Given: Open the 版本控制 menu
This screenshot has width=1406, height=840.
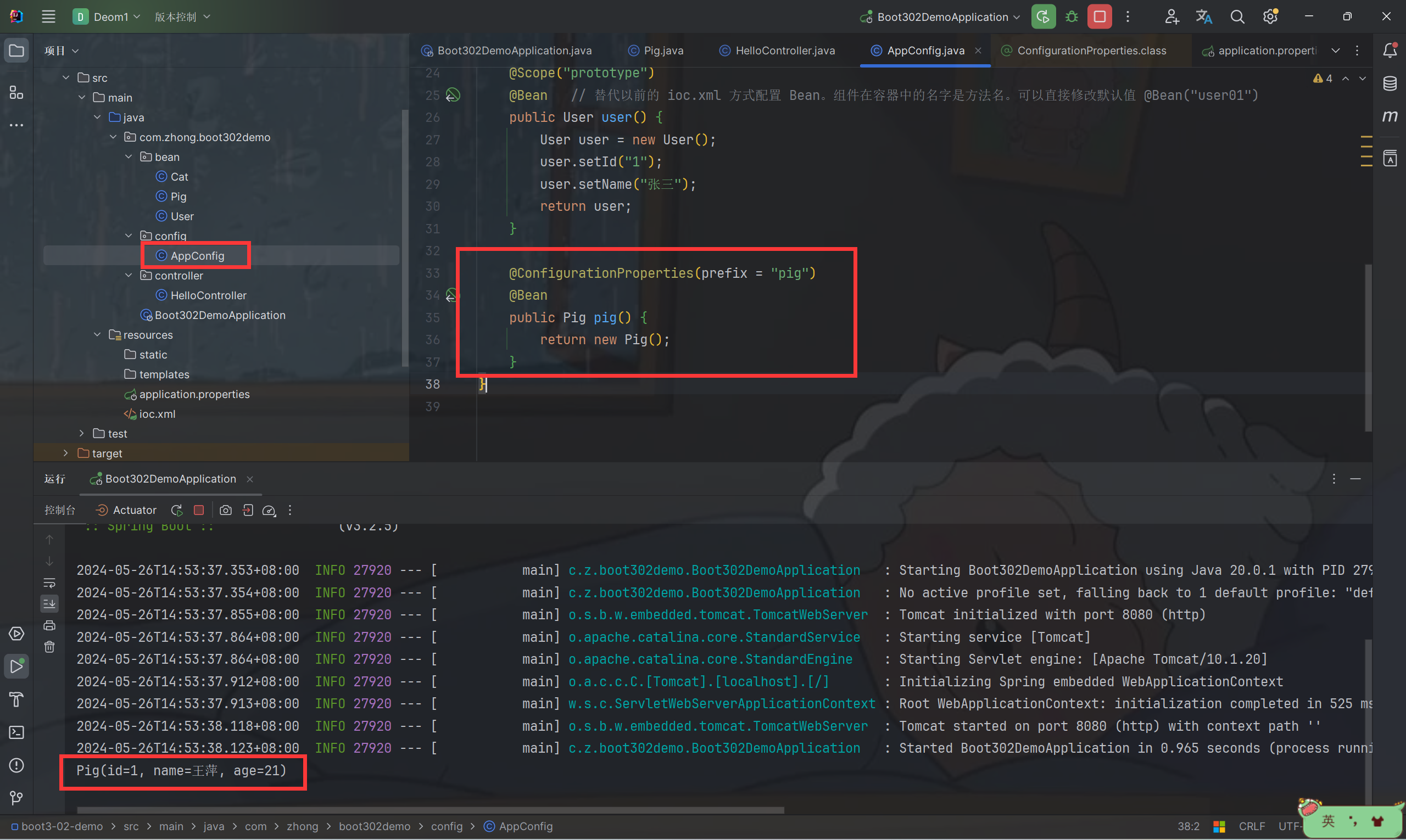Looking at the screenshot, I should [182, 17].
